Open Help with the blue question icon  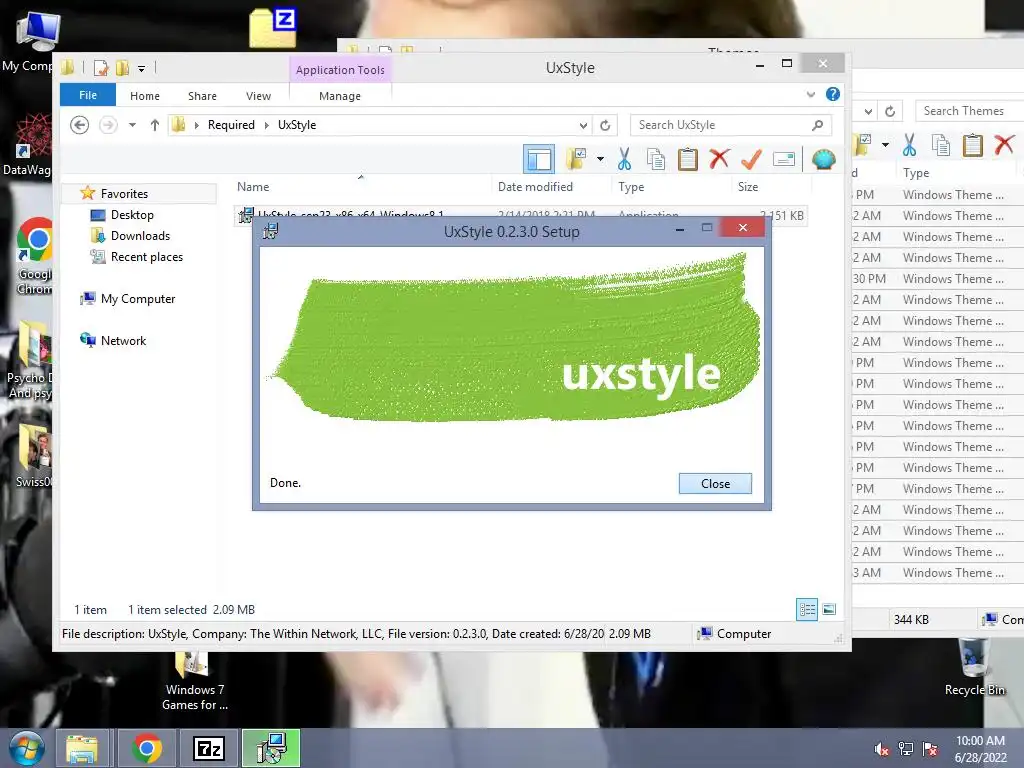[833, 94]
